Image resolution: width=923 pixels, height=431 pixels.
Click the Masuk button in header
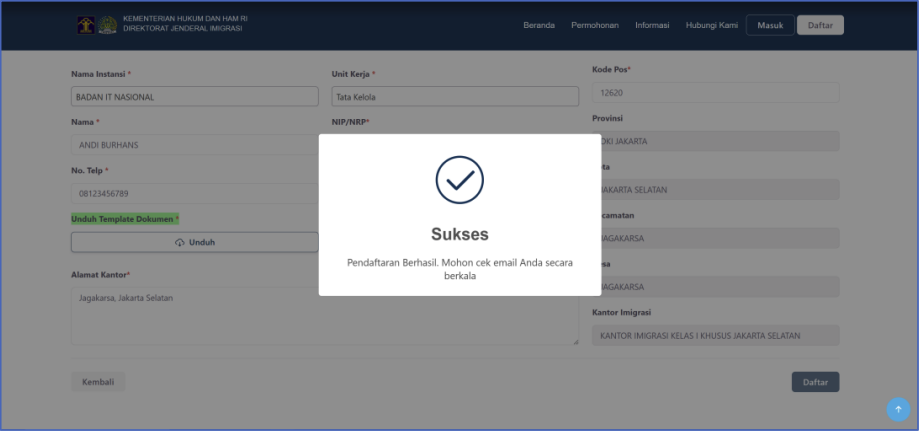click(770, 25)
